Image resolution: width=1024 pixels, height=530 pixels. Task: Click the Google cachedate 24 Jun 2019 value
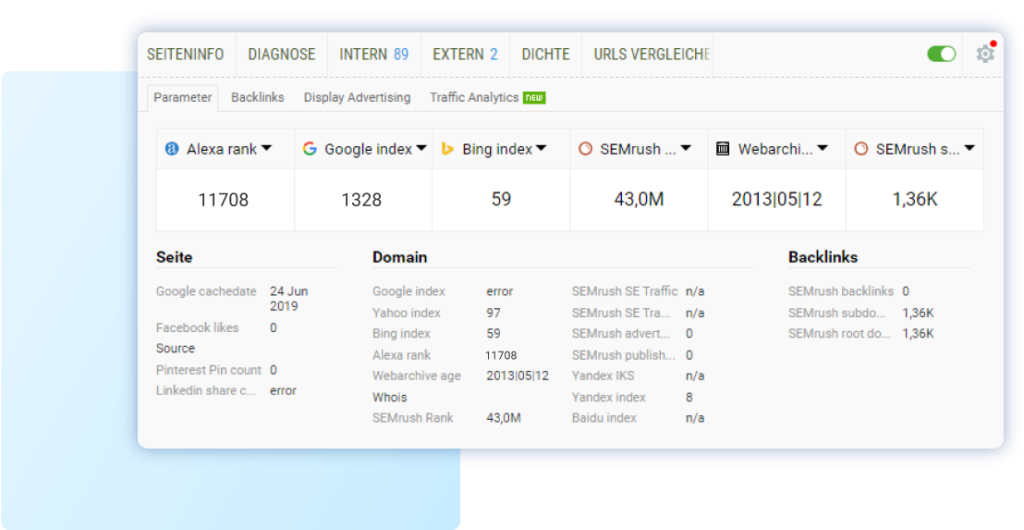289,299
